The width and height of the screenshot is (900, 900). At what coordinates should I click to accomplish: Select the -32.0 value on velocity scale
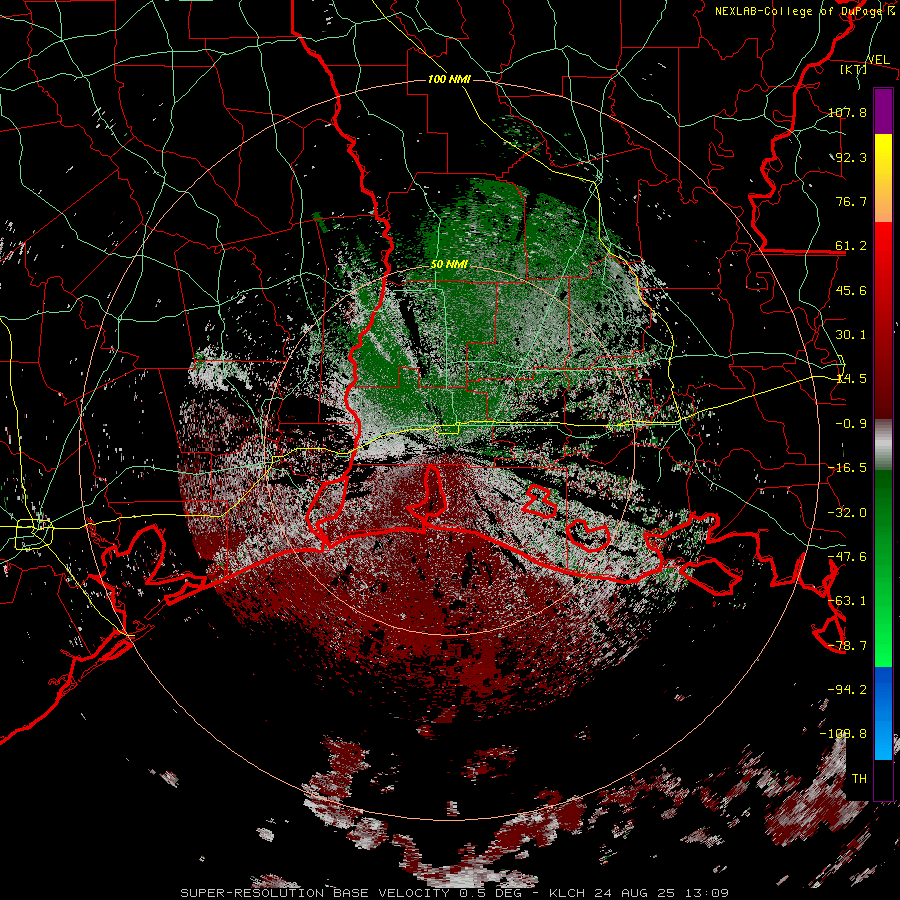point(847,513)
